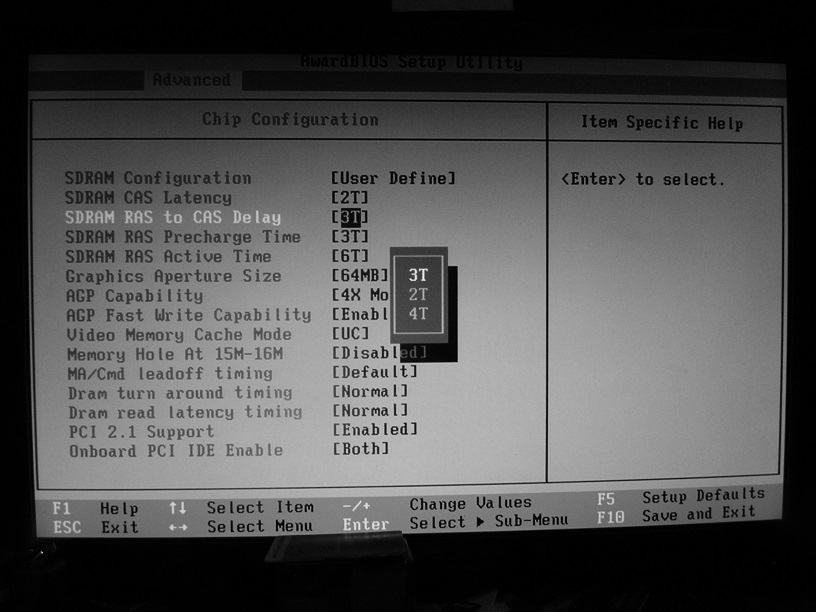Select the Video Memory Cache Mode label
Screen dimensions: 816x612
(x=179, y=335)
